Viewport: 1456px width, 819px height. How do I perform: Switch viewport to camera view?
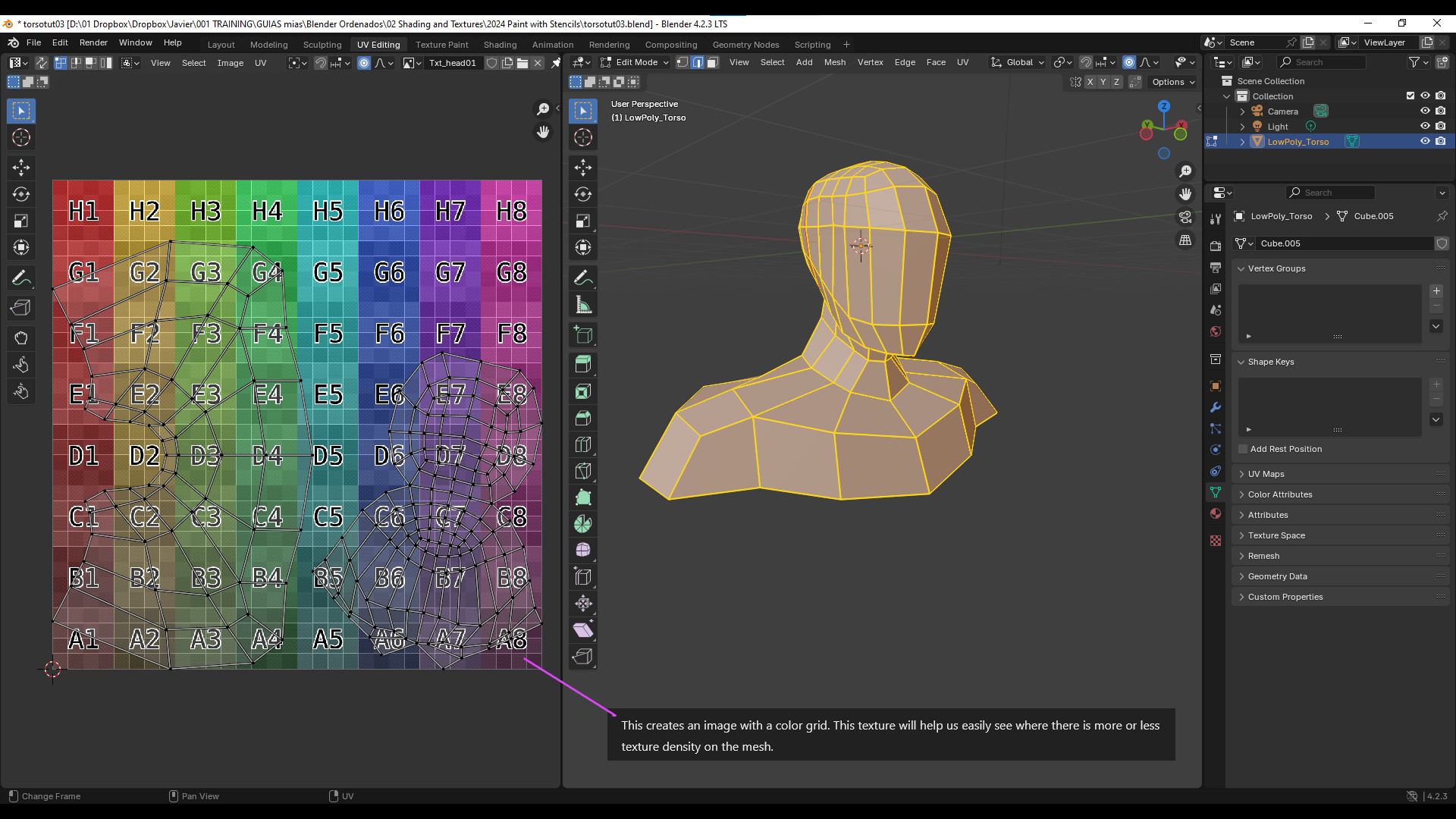point(1185,218)
